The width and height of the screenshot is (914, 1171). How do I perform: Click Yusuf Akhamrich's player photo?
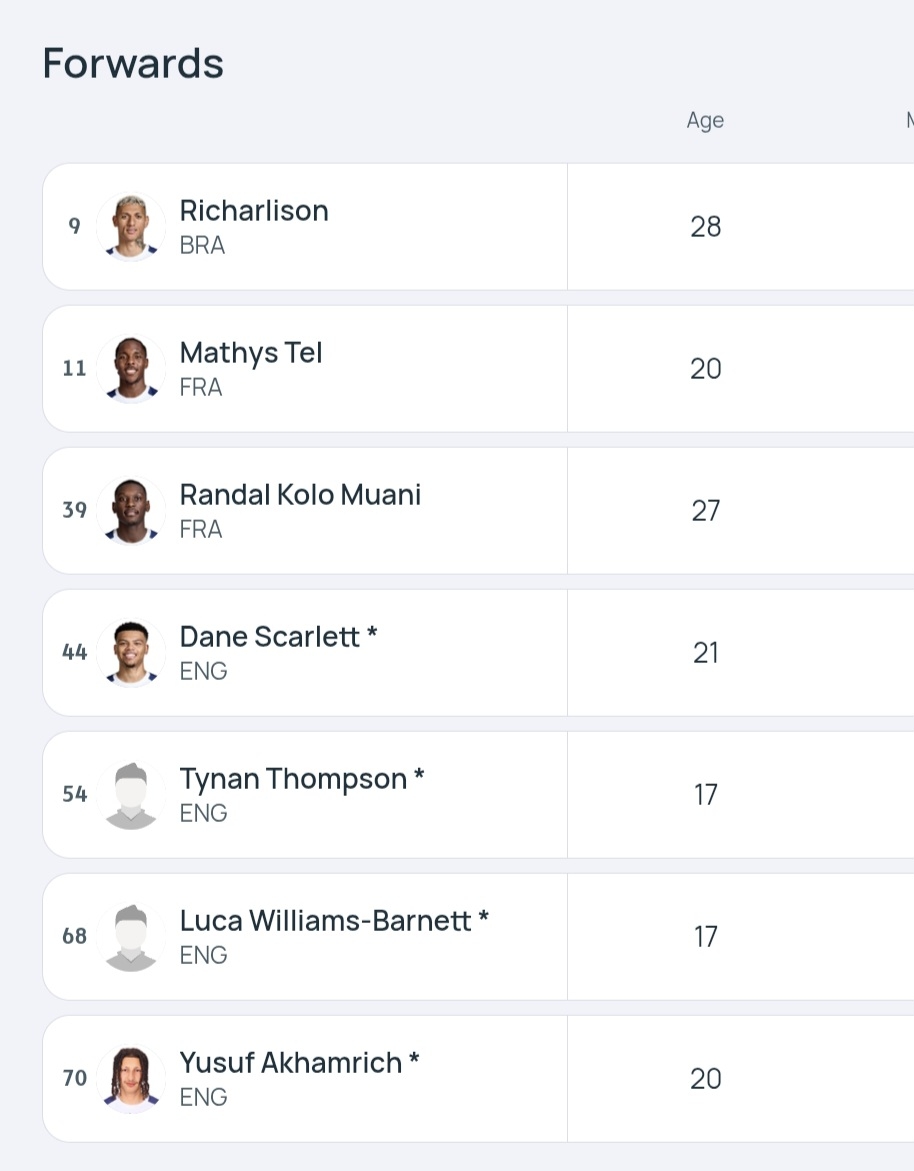coord(131,1079)
